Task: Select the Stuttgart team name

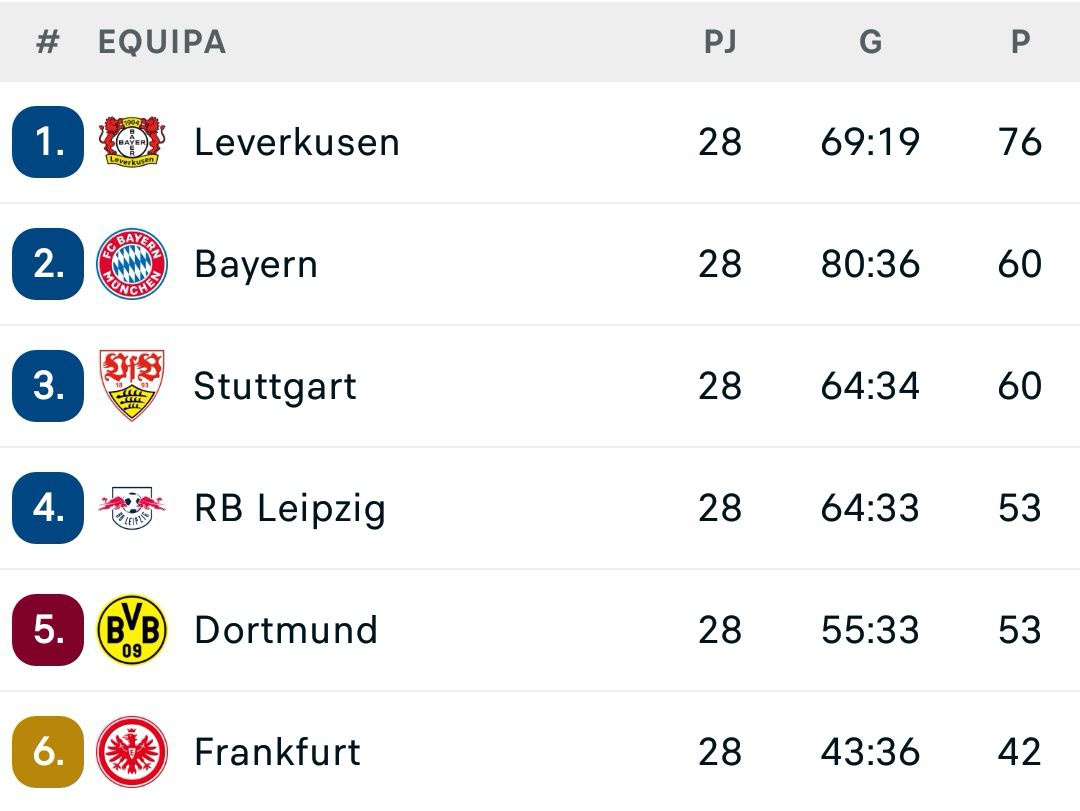Action: pyautogui.click(x=275, y=386)
